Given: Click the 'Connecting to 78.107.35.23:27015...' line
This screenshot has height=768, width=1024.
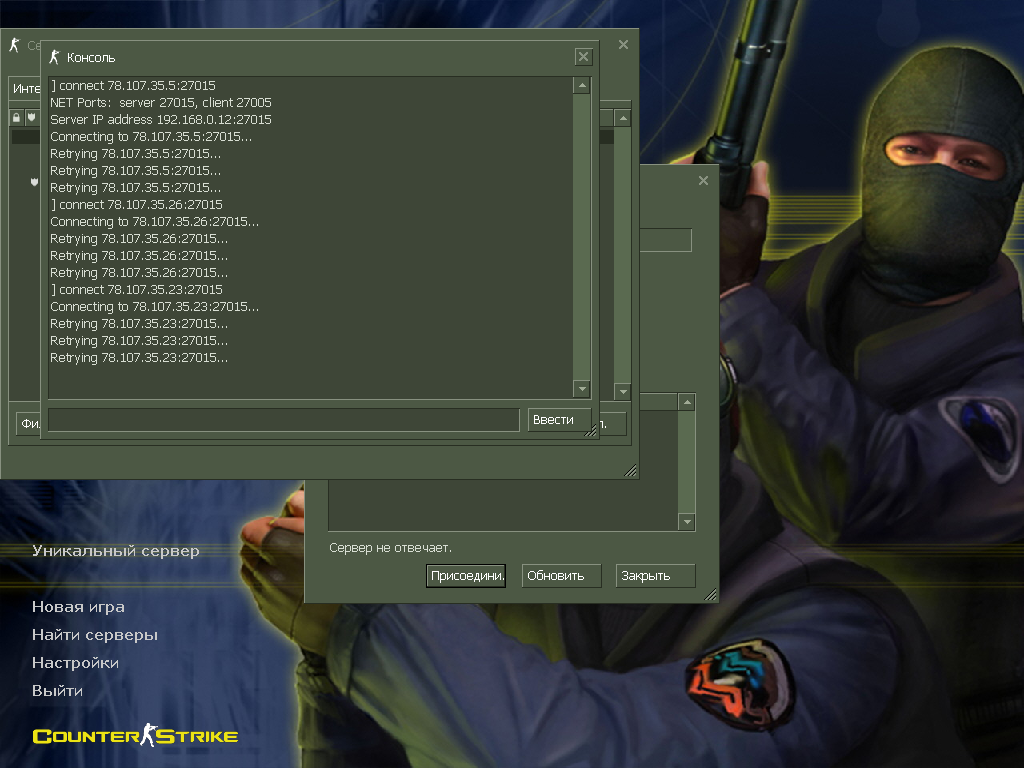Looking at the screenshot, I should click(155, 306).
